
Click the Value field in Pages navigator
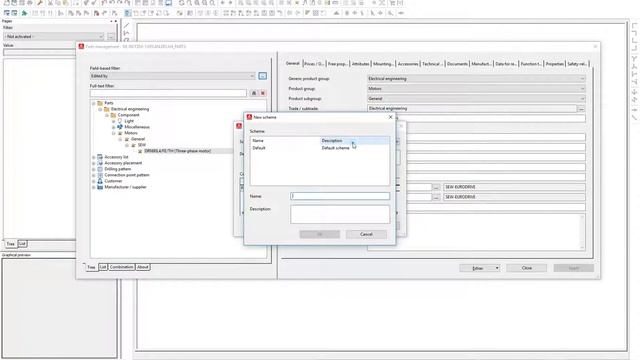(x=40, y=52)
